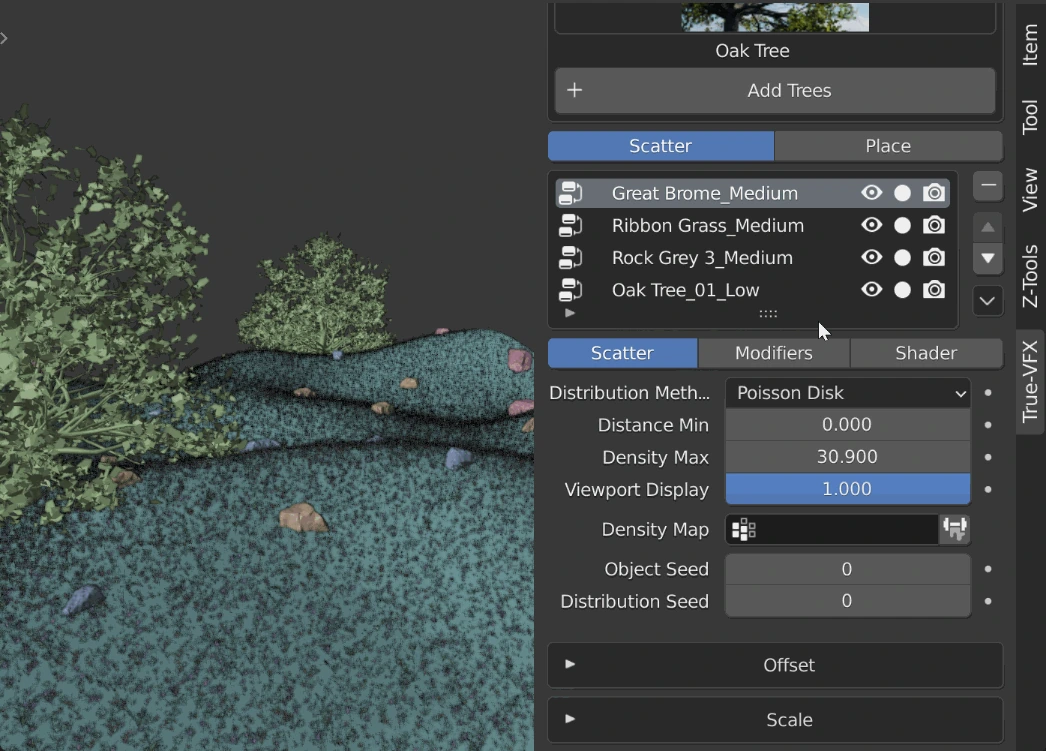Toggle selectability dot for Ribbon Grass_Medium
Image resolution: width=1046 pixels, height=751 pixels.
[902, 226]
